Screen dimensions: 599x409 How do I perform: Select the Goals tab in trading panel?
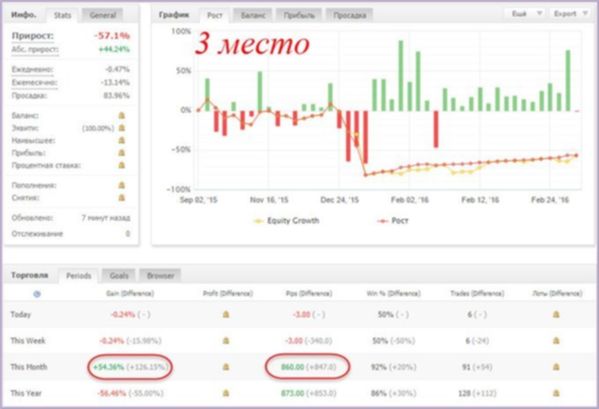tap(119, 276)
